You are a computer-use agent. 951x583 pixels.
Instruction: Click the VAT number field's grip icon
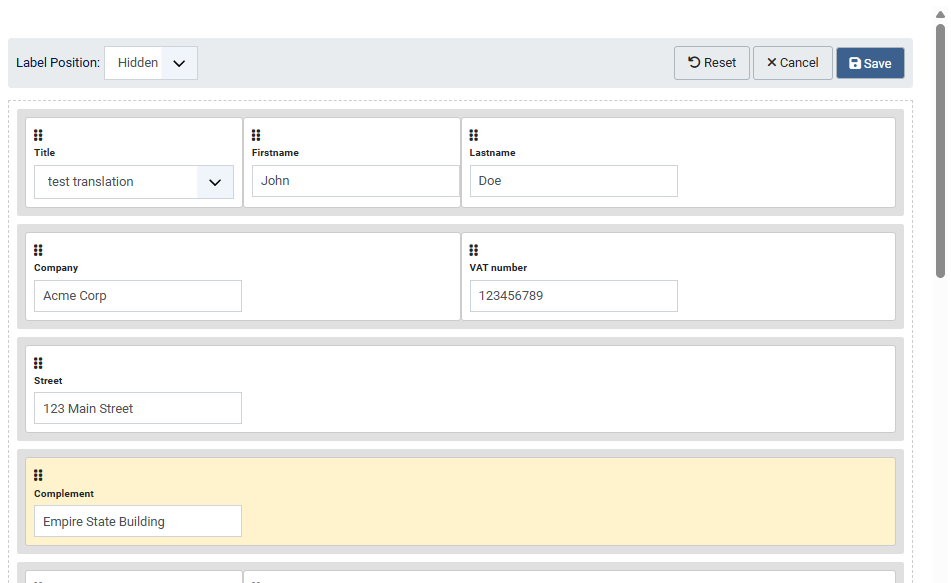(473, 250)
